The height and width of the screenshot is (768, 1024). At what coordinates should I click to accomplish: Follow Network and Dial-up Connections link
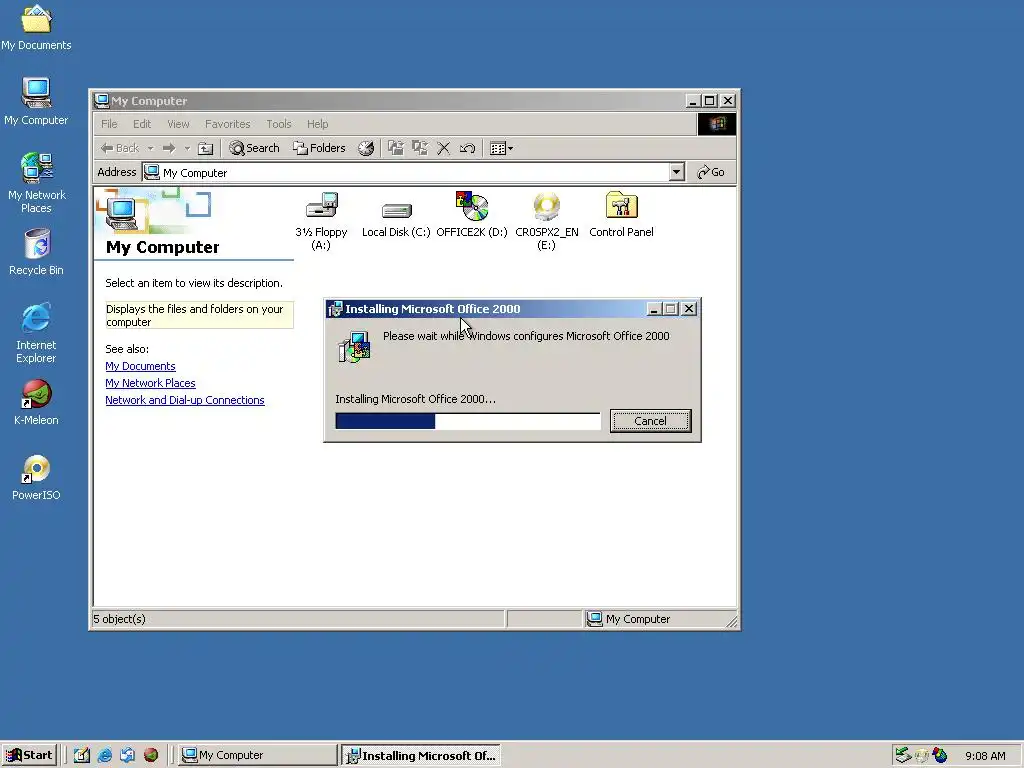pos(185,400)
